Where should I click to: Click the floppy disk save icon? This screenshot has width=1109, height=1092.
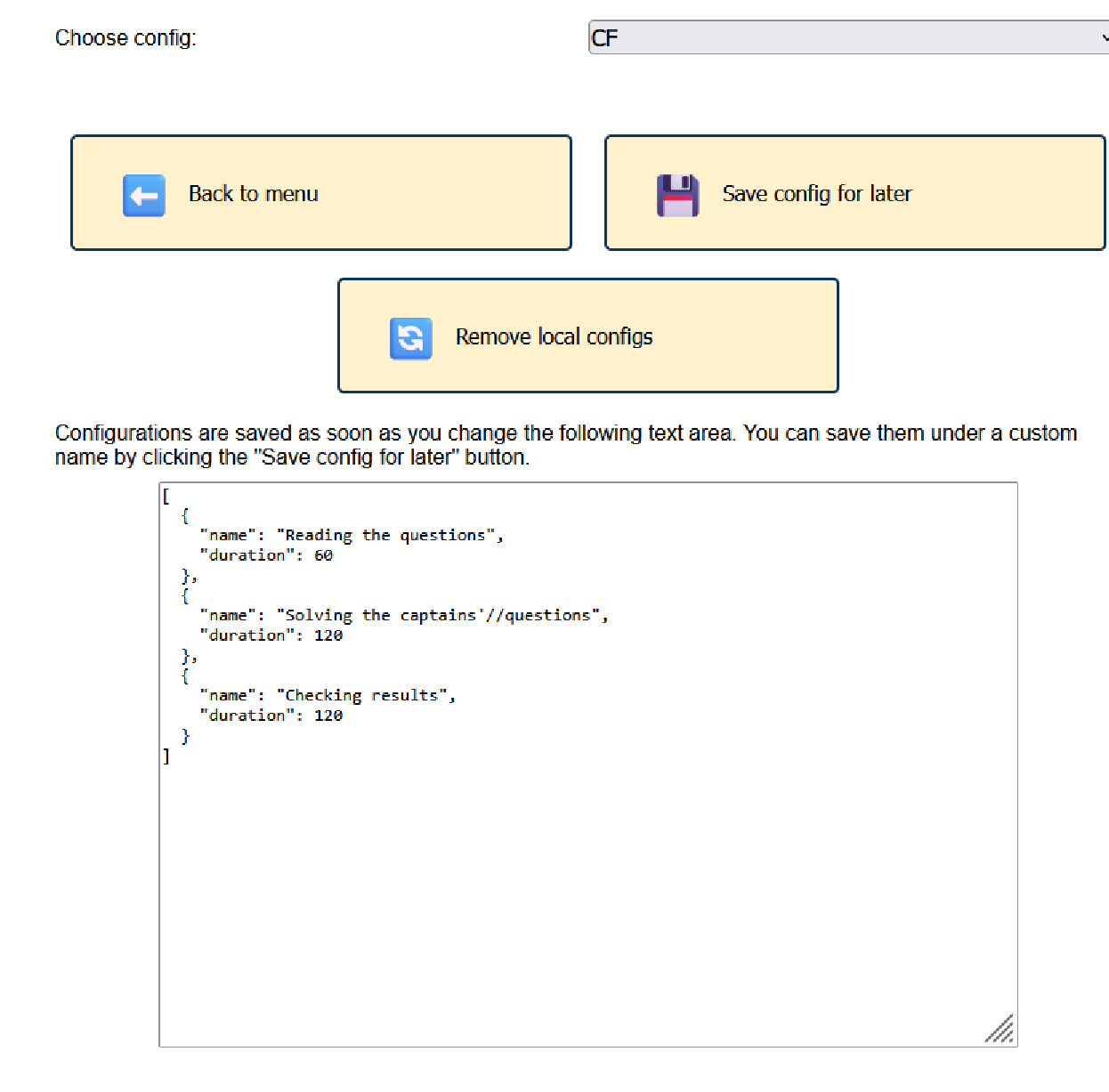677,196
